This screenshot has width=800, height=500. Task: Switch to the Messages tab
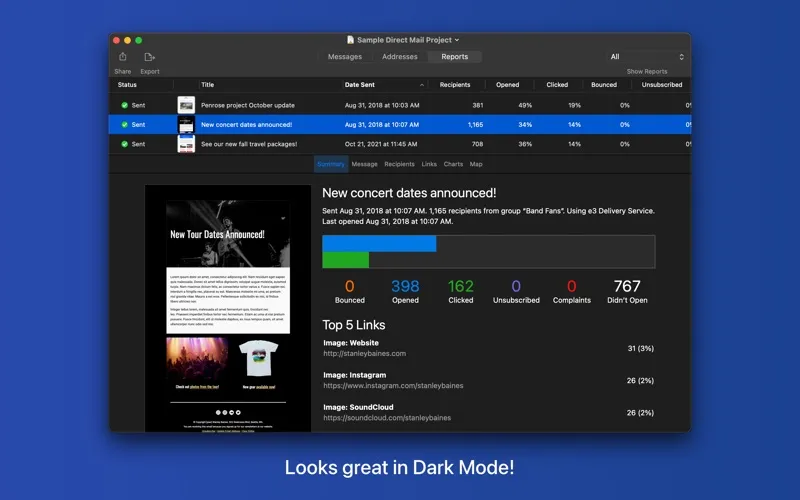click(x=345, y=57)
